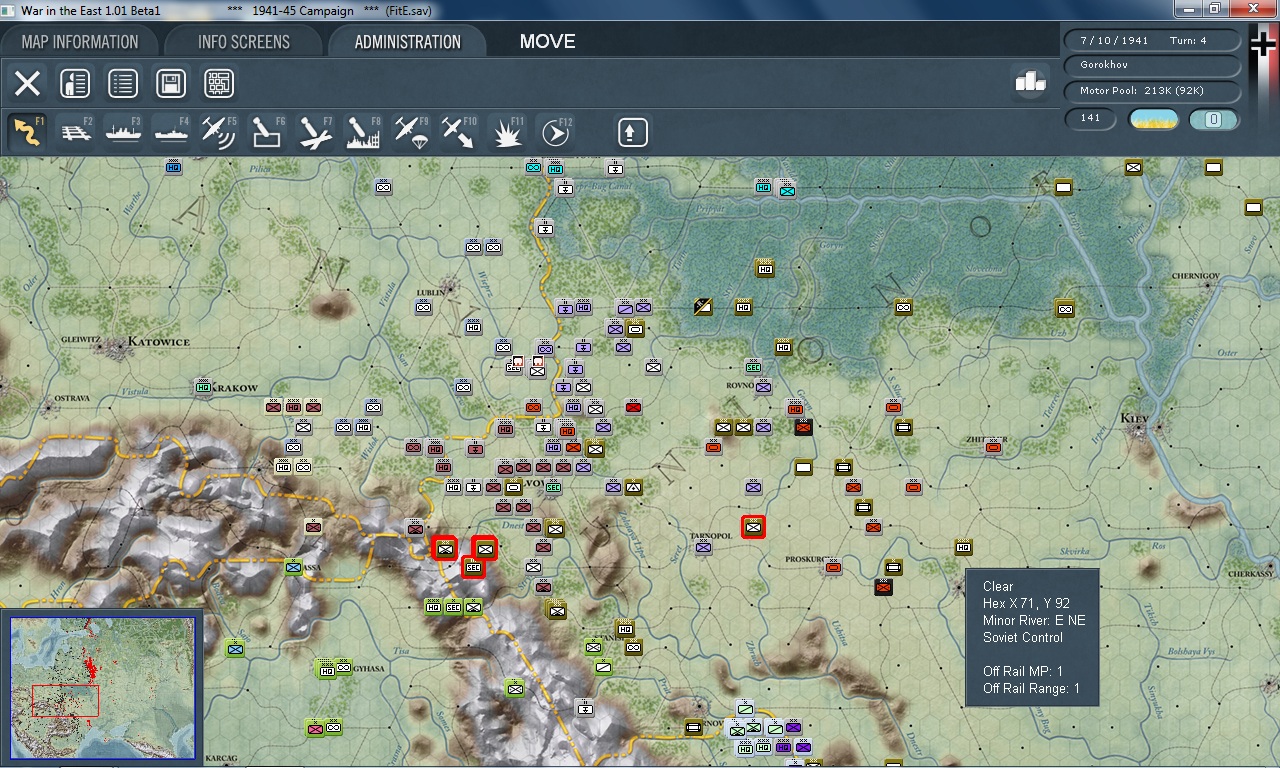Screen dimensions: 1280x768
Task: Select the F10 air transfer icon
Action: (x=459, y=132)
